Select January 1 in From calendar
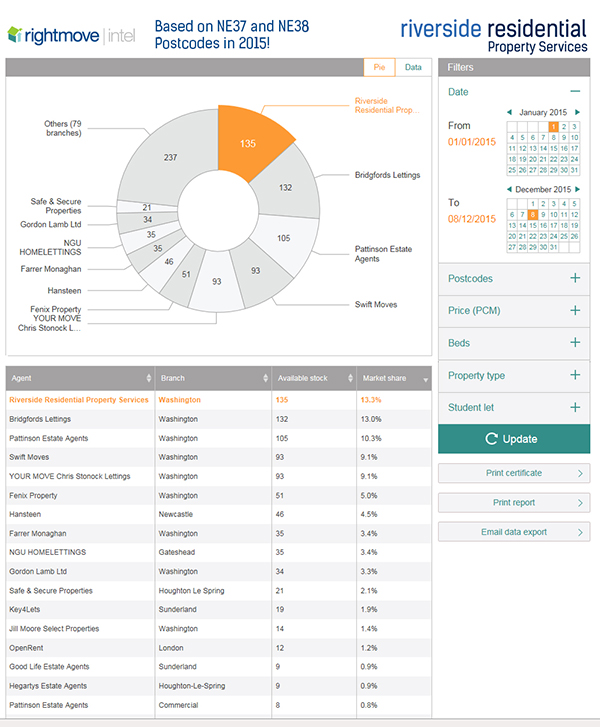 click(553, 127)
